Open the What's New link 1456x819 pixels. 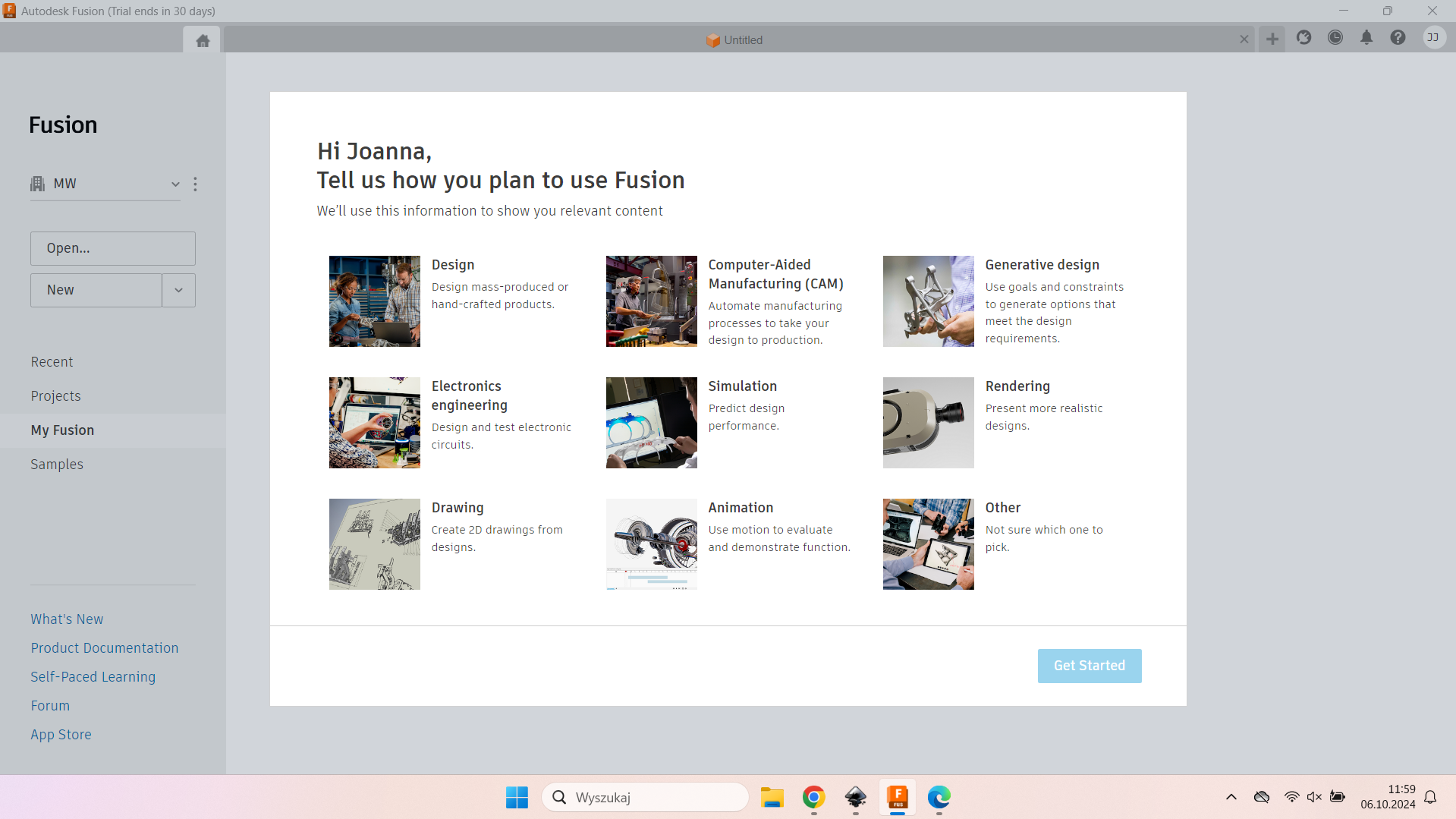tap(67, 619)
